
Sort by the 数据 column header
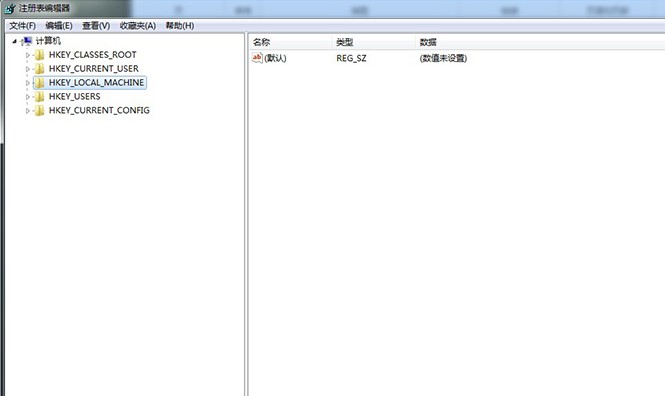coord(540,42)
